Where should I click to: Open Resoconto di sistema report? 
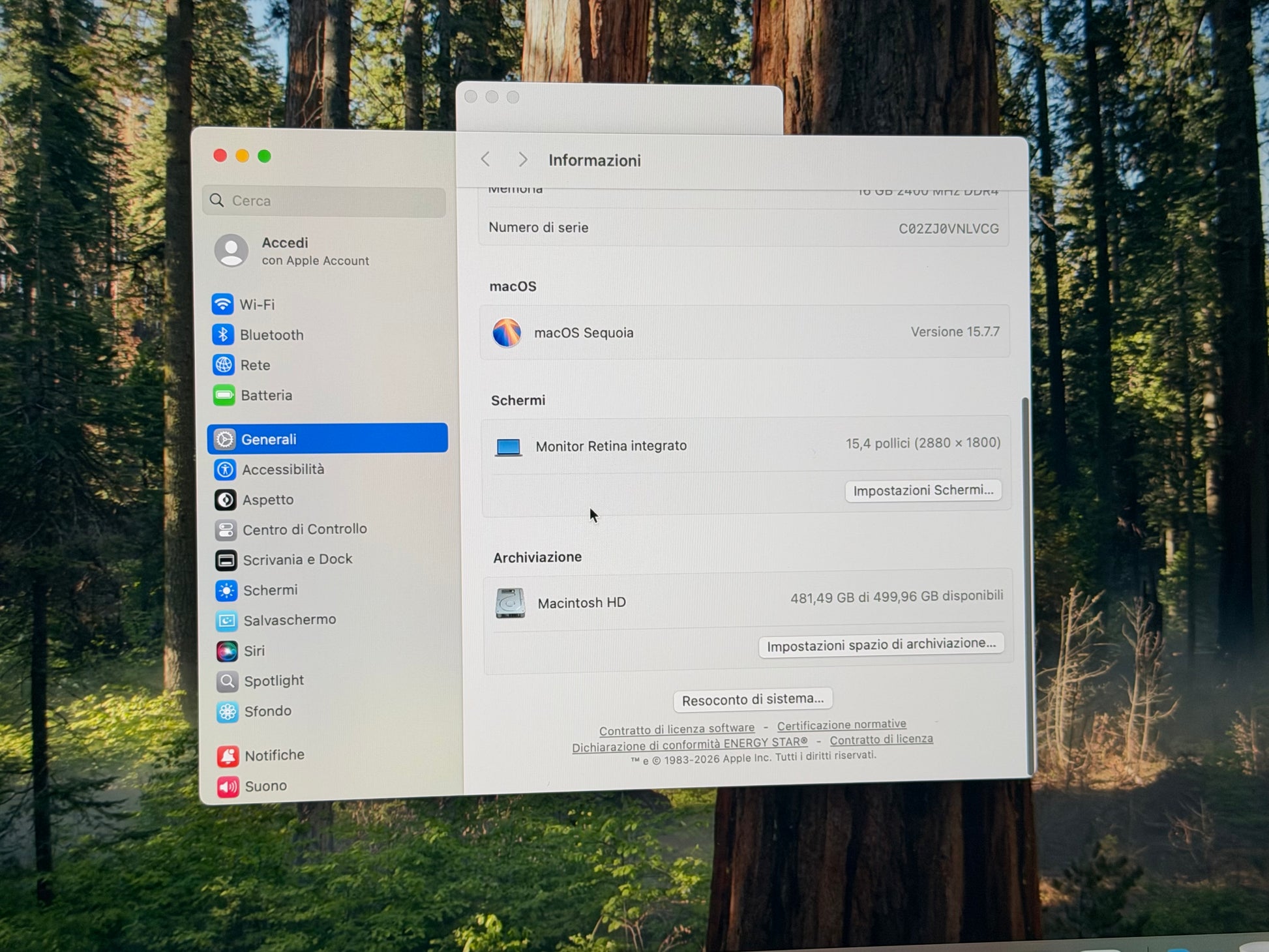click(753, 700)
